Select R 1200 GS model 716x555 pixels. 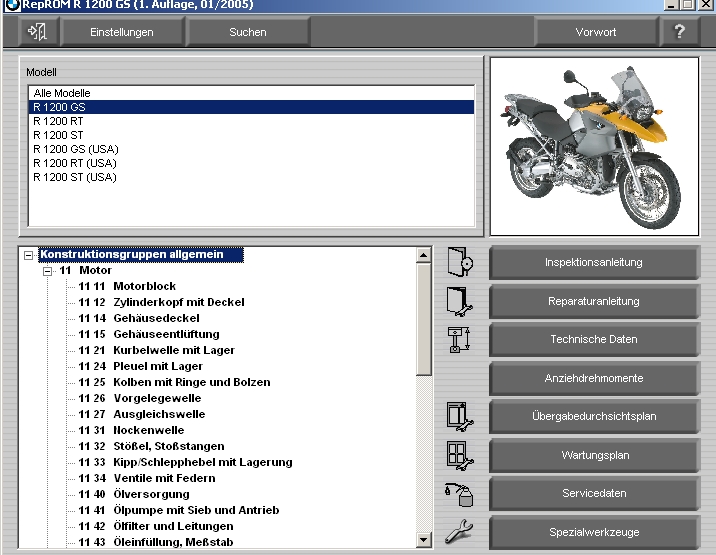[251, 107]
